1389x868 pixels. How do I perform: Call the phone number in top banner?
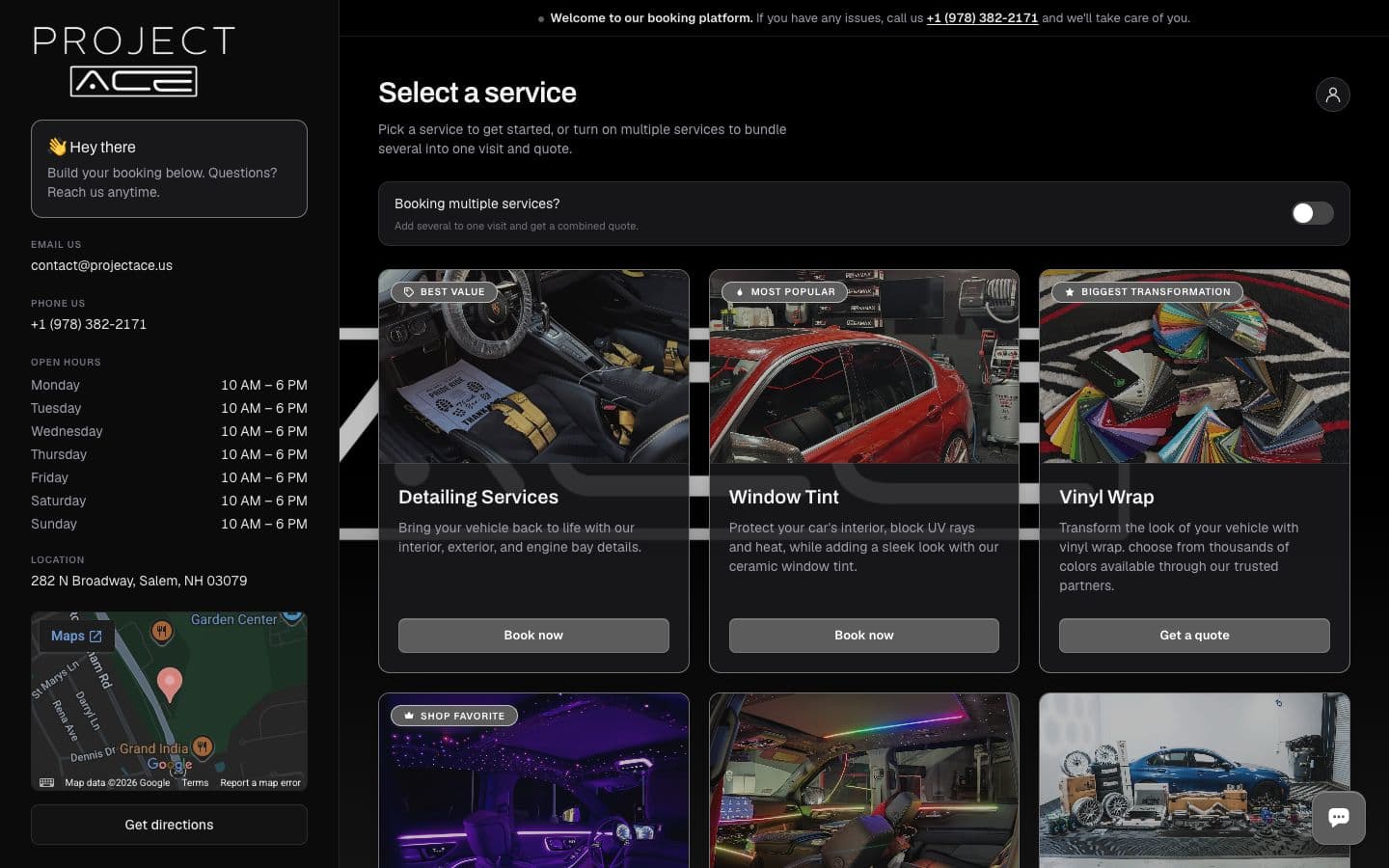pyautogui.click(x=982, y=18)
